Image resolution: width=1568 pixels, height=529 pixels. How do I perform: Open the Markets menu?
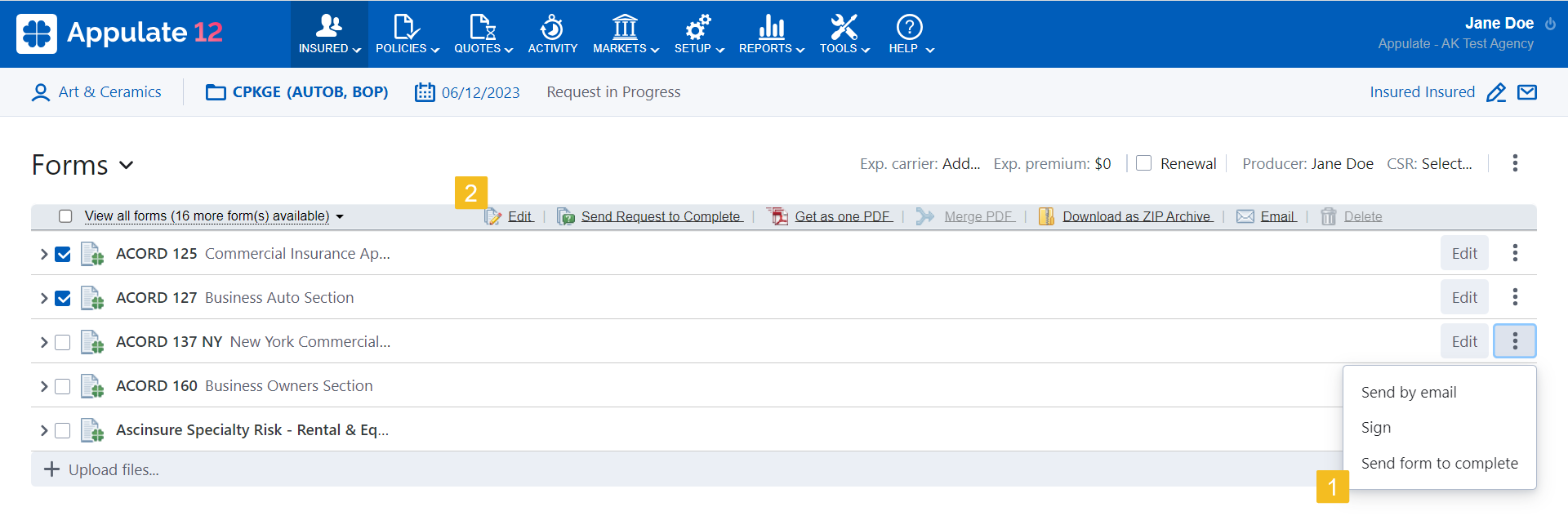[x=626, y=34]
